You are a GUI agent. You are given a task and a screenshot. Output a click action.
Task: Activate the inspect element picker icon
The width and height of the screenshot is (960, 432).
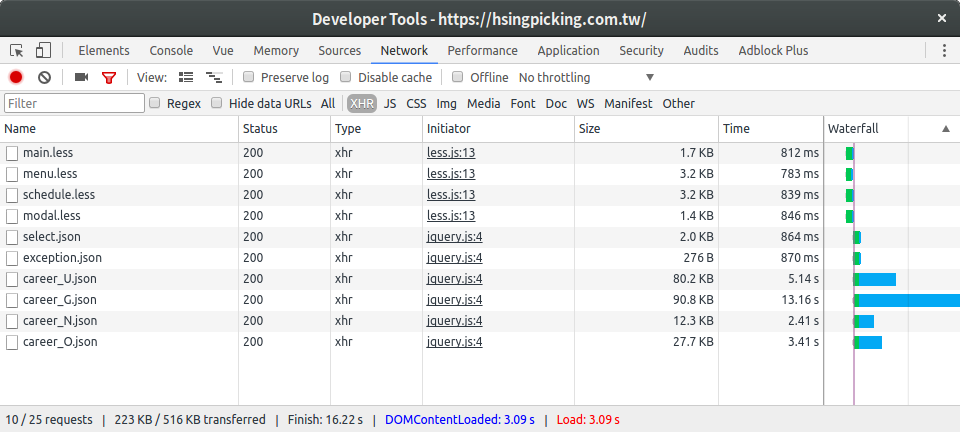tap(16, 50)
